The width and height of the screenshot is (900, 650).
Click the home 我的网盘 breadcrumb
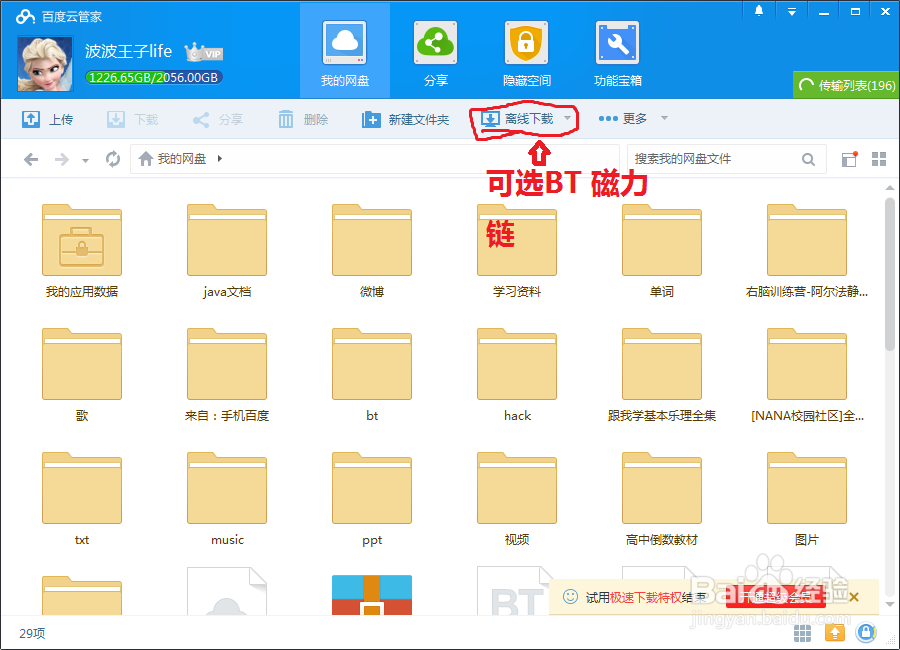tap(172, 158)
